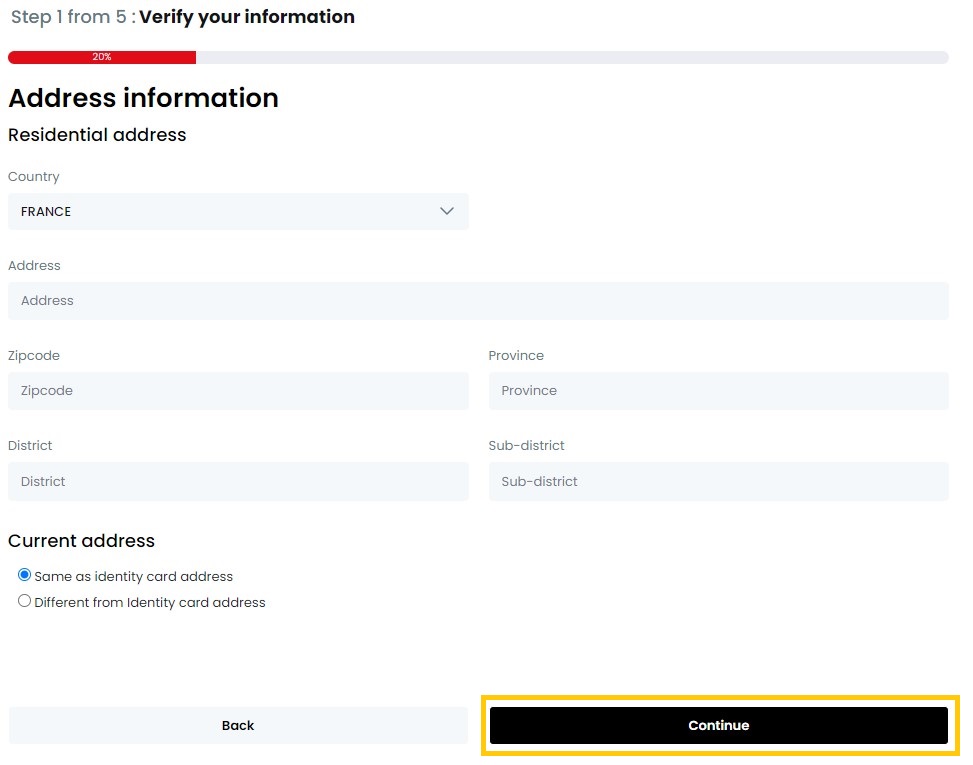Open the Country dropdown chevron

point(446,211)
